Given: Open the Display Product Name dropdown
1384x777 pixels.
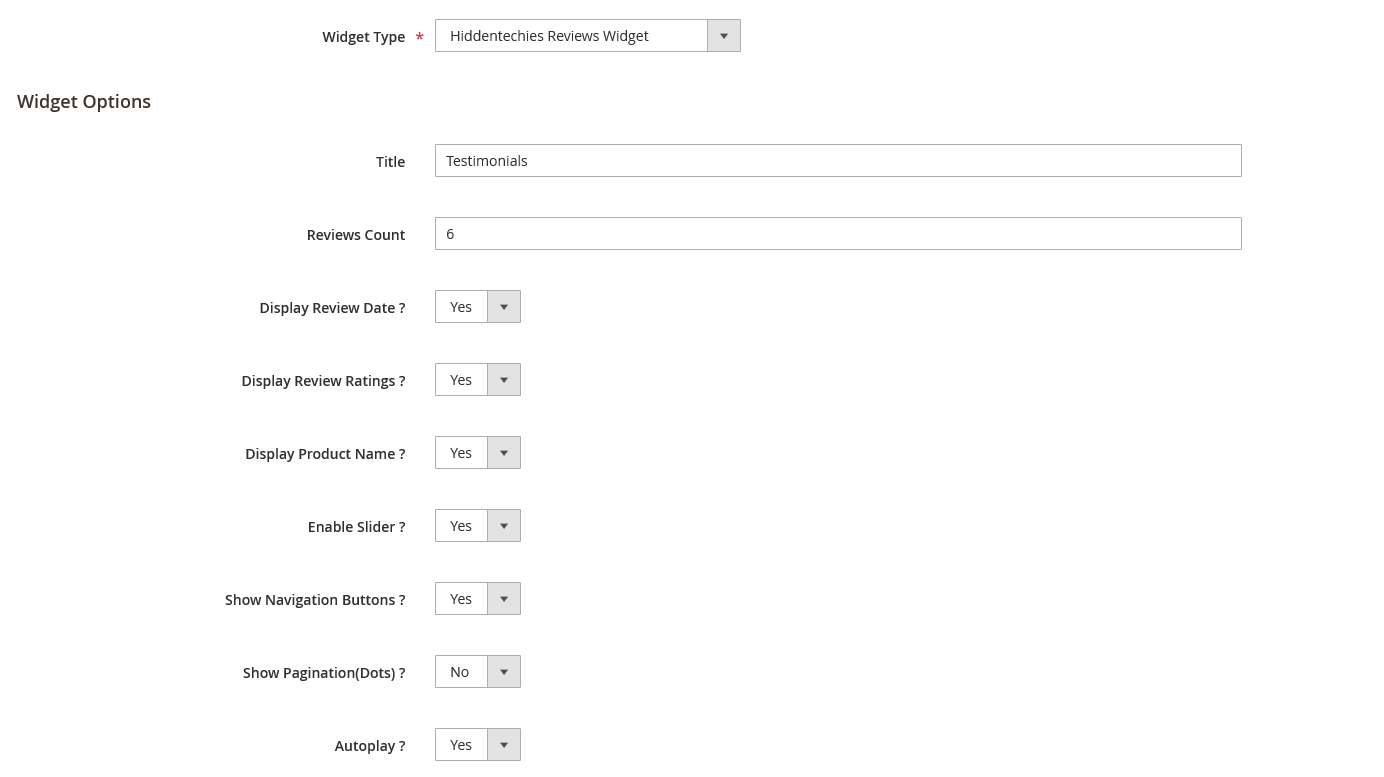Looking at the screenshot, I should point(478,453).
